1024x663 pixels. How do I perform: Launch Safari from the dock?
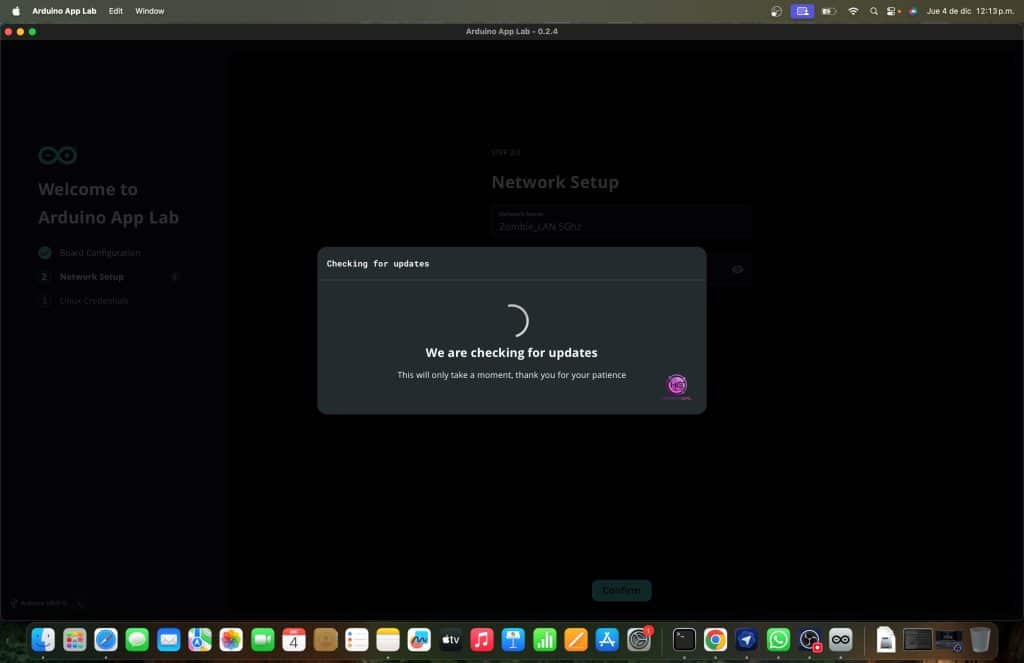(x=106, y=639)
